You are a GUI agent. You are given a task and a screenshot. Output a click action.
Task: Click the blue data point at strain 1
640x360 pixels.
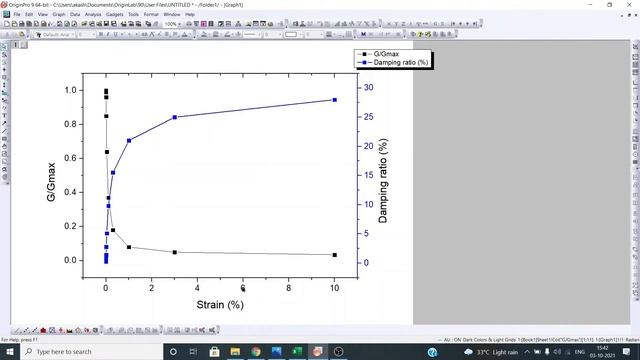129,141
